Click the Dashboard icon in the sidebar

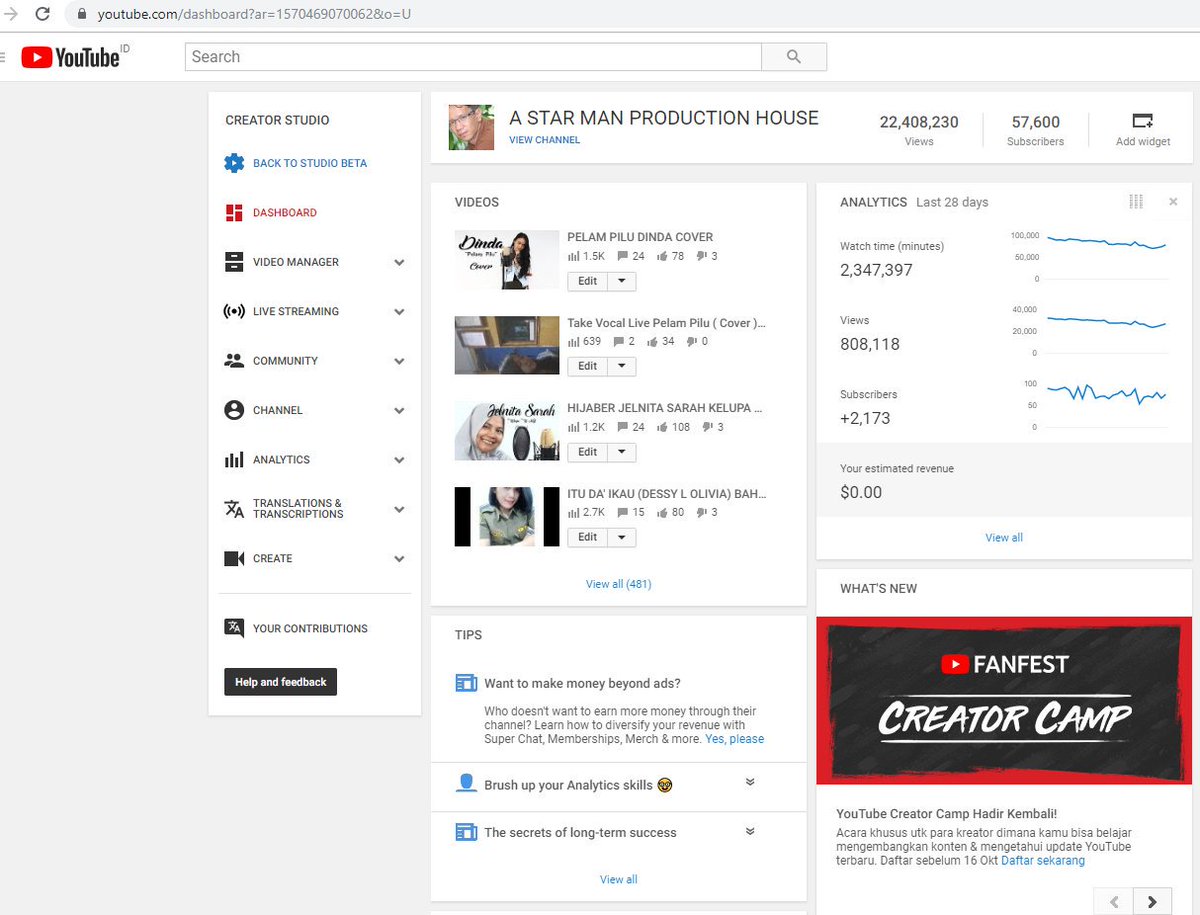coord(234,212)
